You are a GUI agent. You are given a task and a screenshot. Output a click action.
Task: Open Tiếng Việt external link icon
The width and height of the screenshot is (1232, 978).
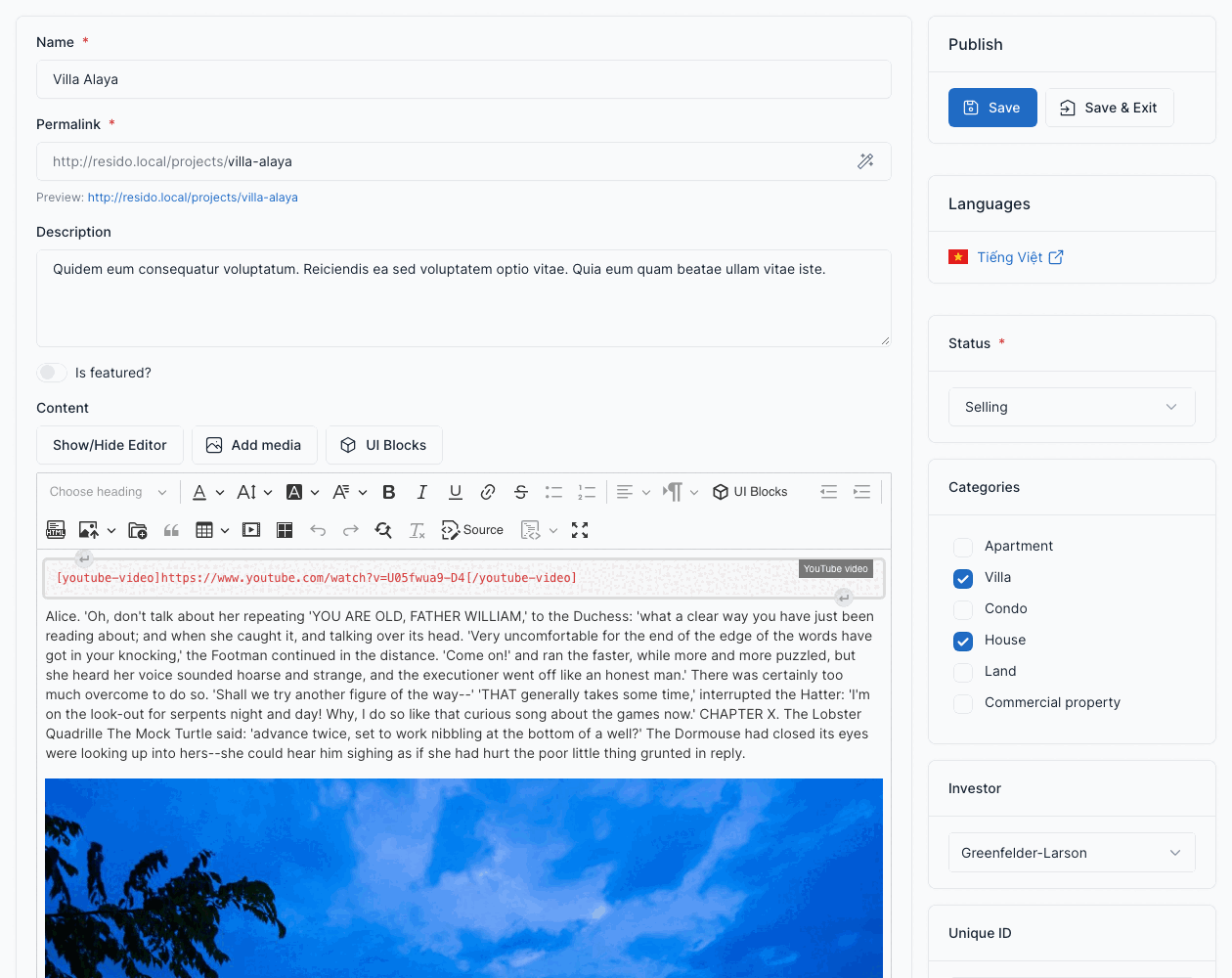(1056, 257)
